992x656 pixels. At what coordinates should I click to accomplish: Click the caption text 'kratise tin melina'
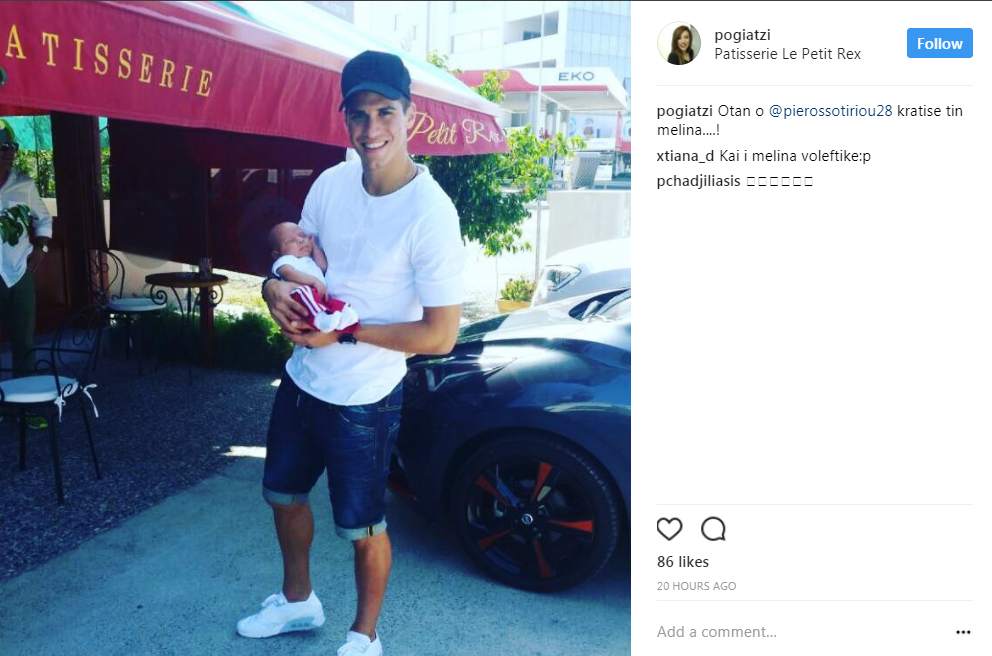[810, 120]
